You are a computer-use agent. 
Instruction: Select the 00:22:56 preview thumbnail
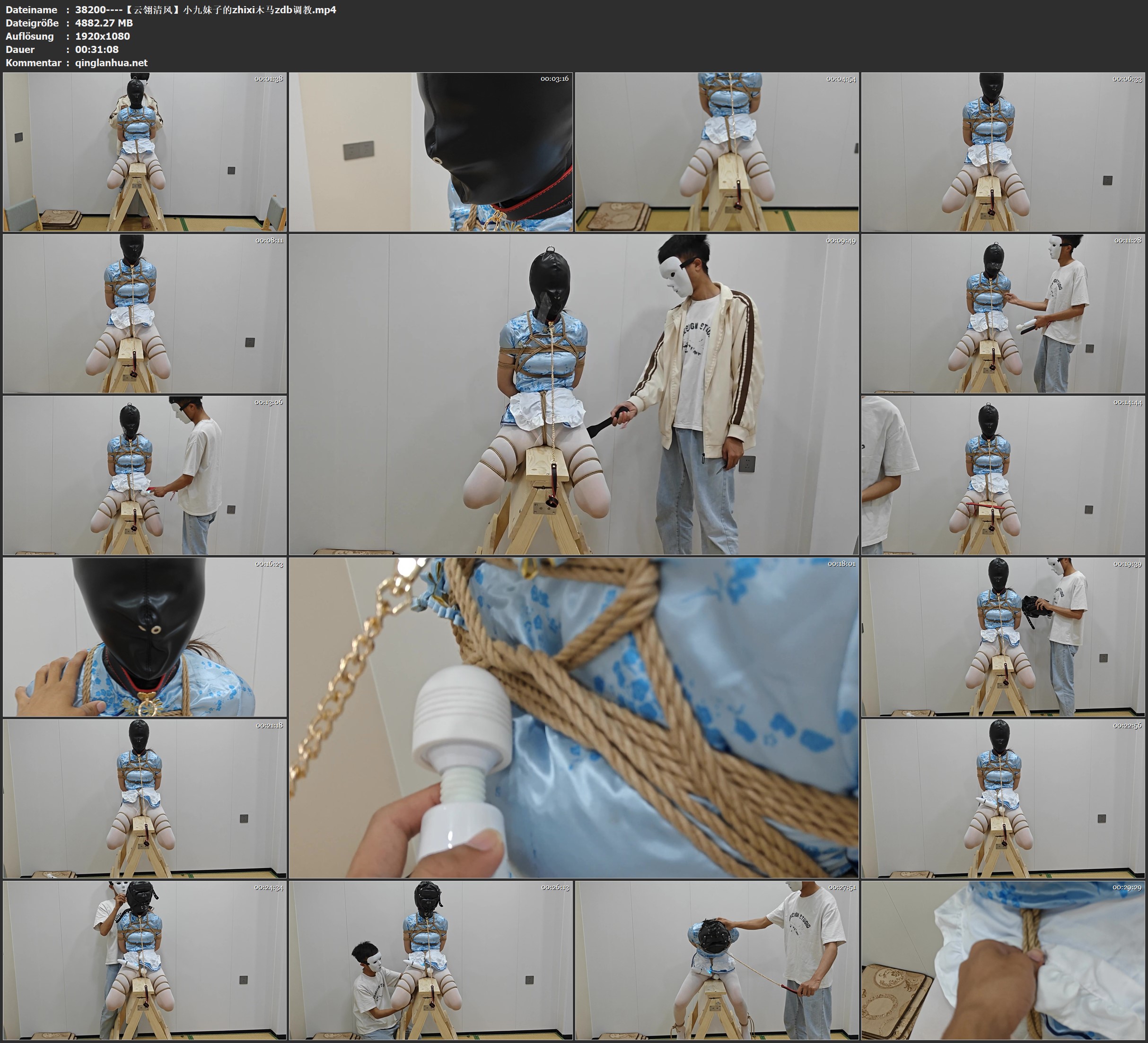tap(1003, 798)
